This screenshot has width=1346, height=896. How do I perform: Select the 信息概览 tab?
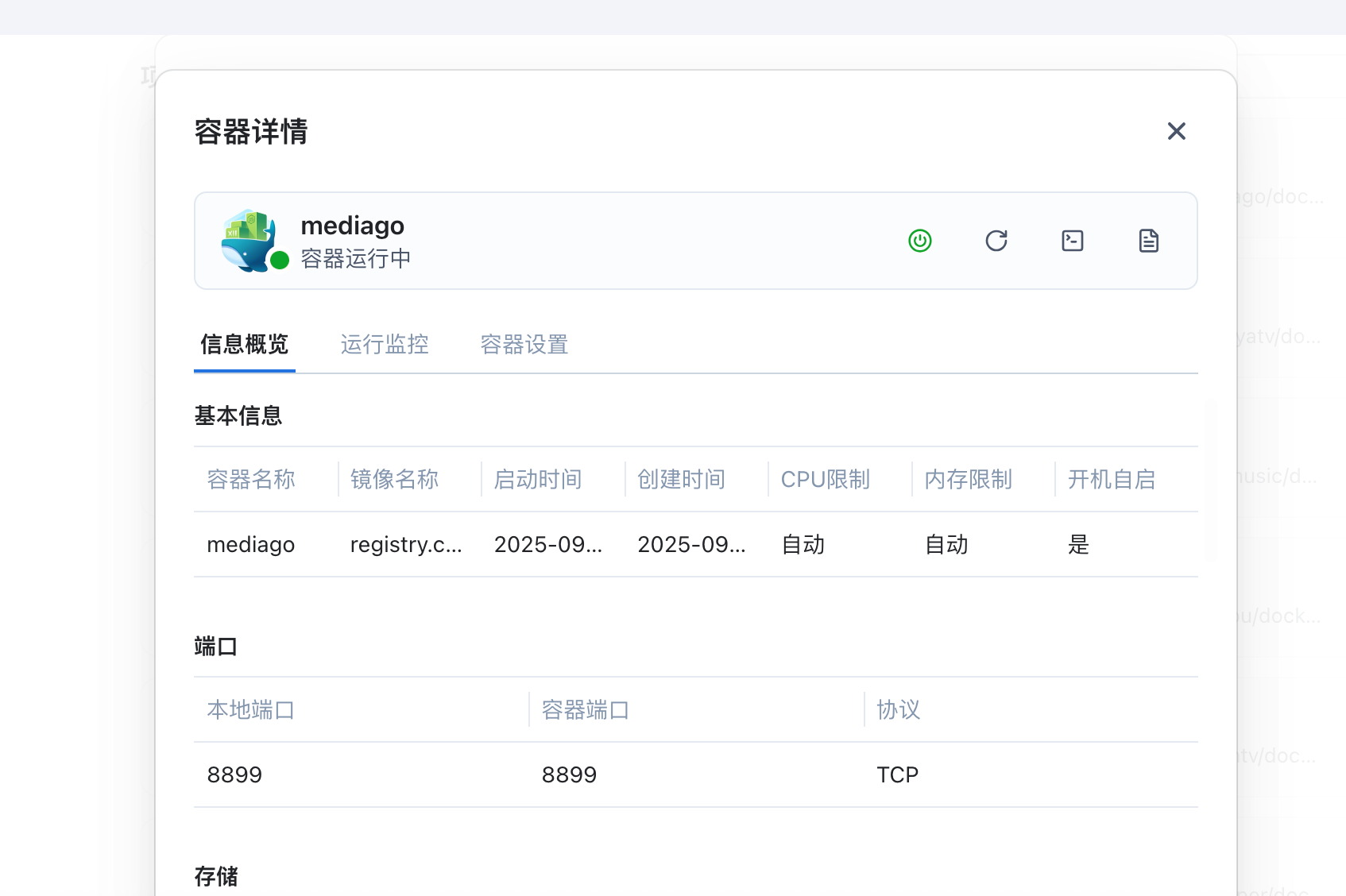244,345
